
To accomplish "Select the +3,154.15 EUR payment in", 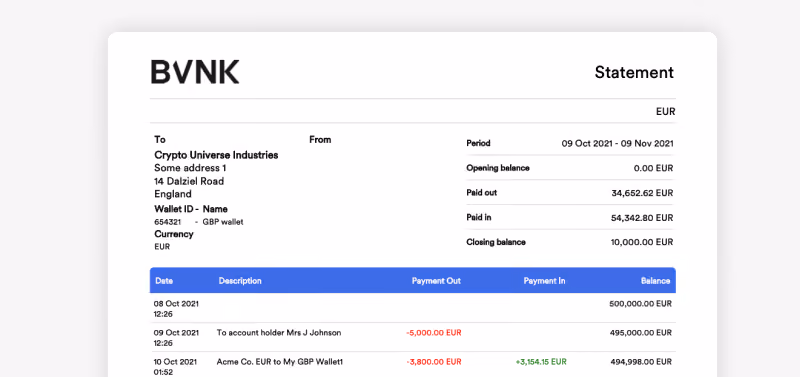I will (541, 362).
